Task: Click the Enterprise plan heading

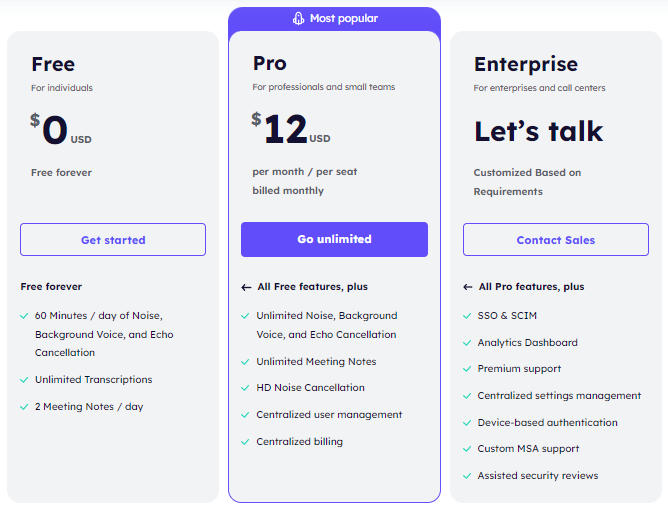Action: (526, 65)
